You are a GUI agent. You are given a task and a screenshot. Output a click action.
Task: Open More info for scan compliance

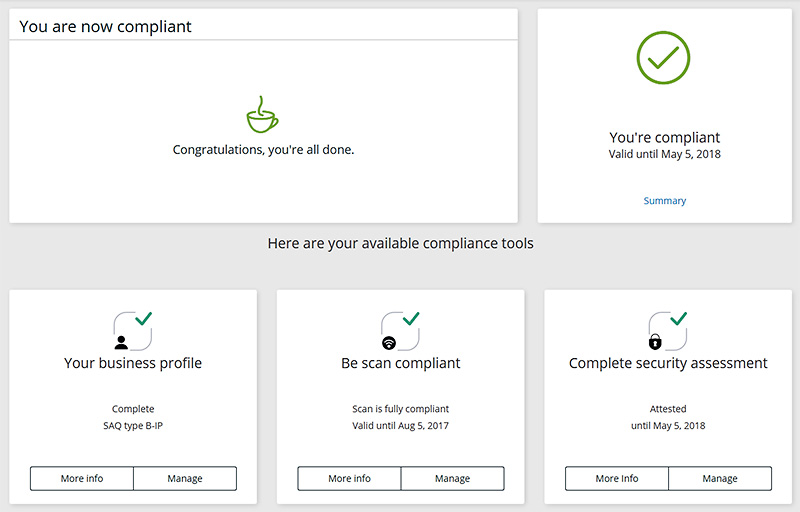coord(349,479)
